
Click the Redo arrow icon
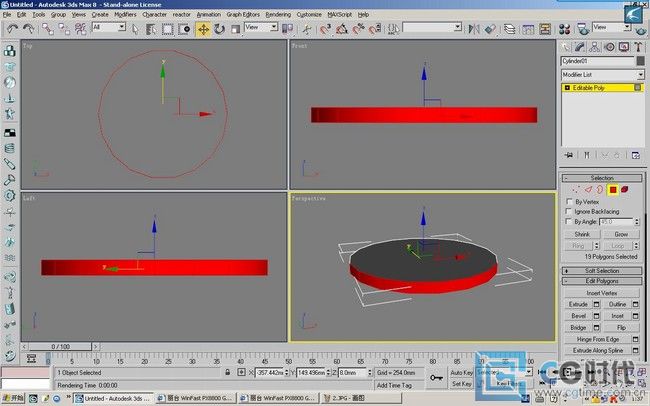[29, 29]
